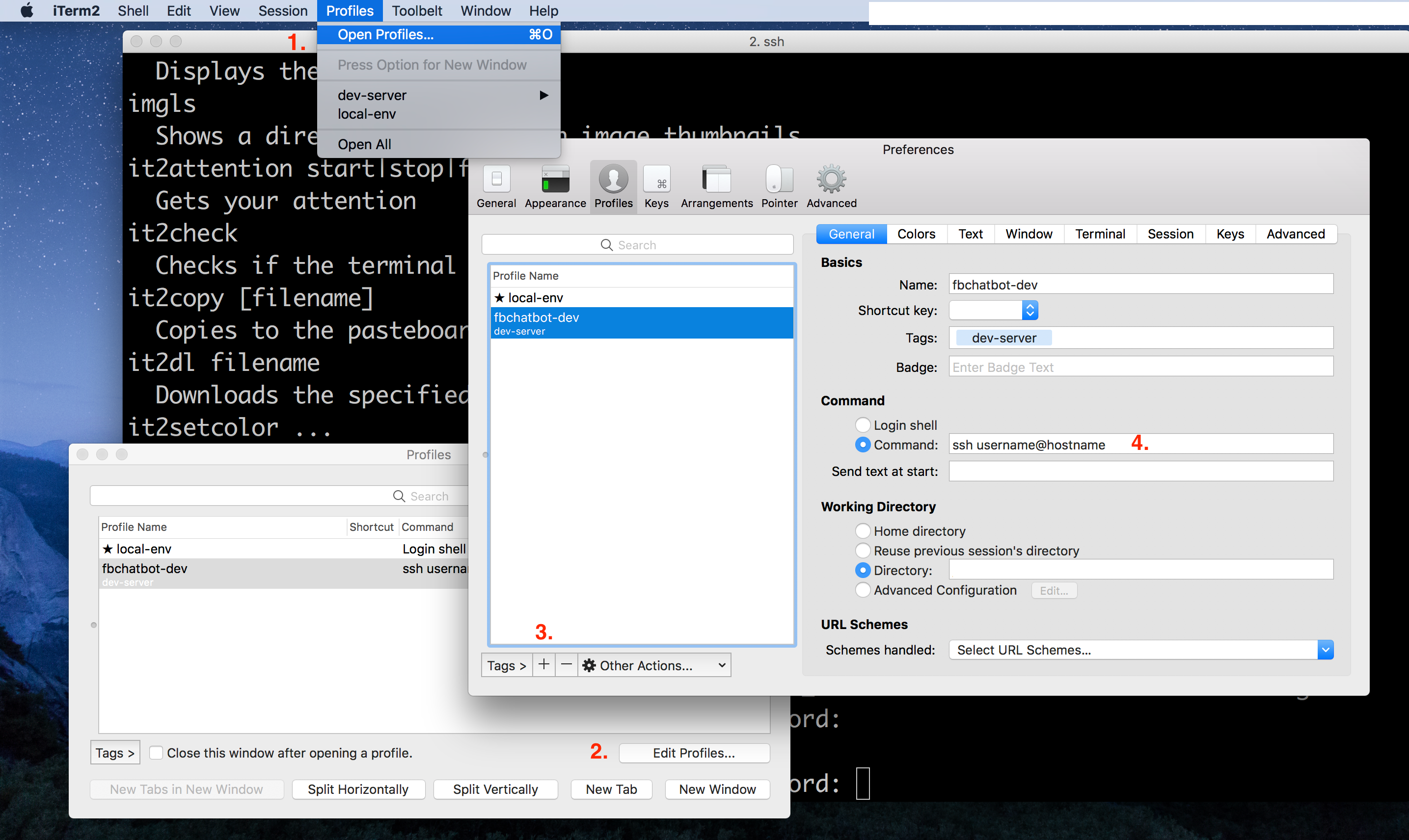The width and height of the screenshot is (1409, 840).
Task: Select local-env in Preferences profile list
Action: tap(642, 298)
